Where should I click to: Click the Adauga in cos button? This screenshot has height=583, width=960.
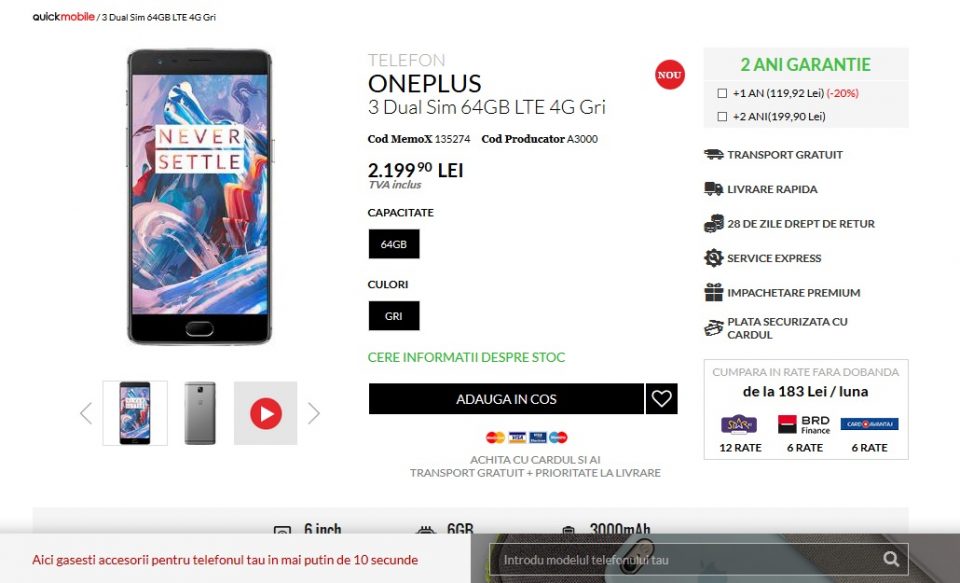506,399
